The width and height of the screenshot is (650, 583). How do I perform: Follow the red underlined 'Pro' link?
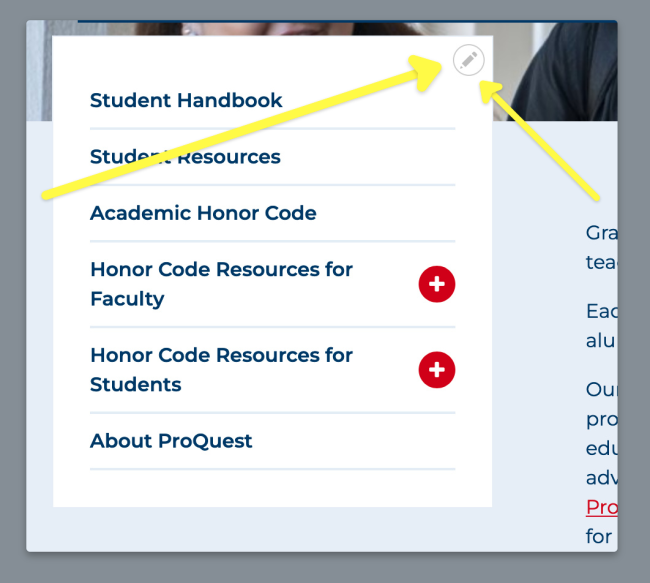(600, 507)
